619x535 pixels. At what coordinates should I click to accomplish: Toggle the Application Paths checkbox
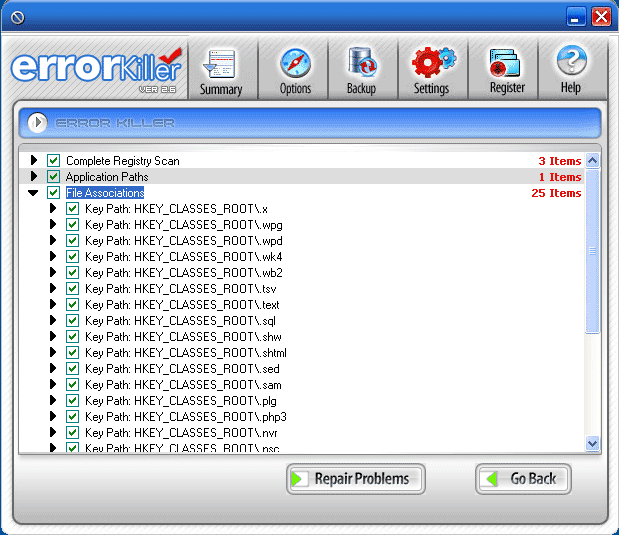click(54, 177)
